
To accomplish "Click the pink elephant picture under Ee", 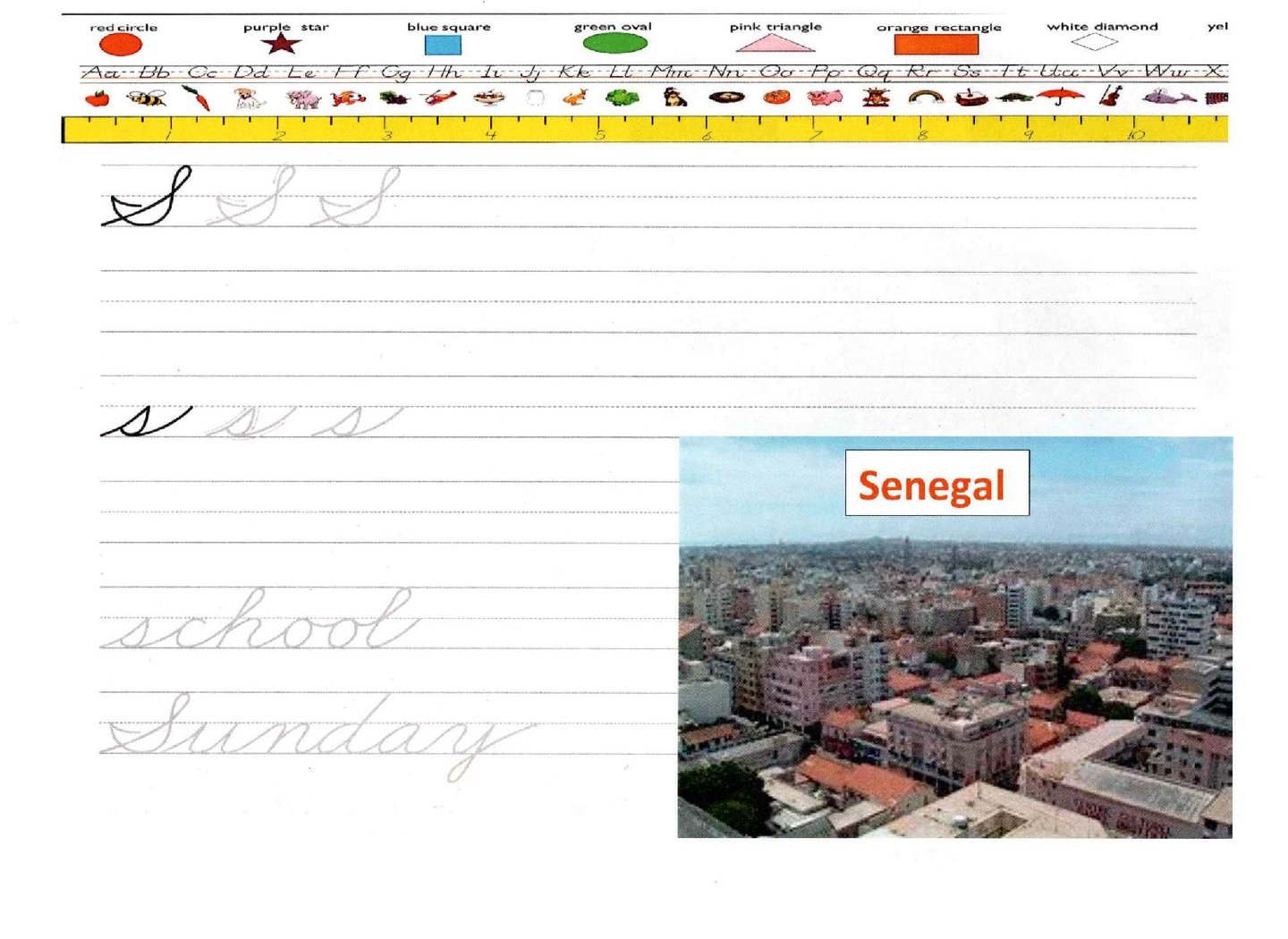I will (303, 98).
